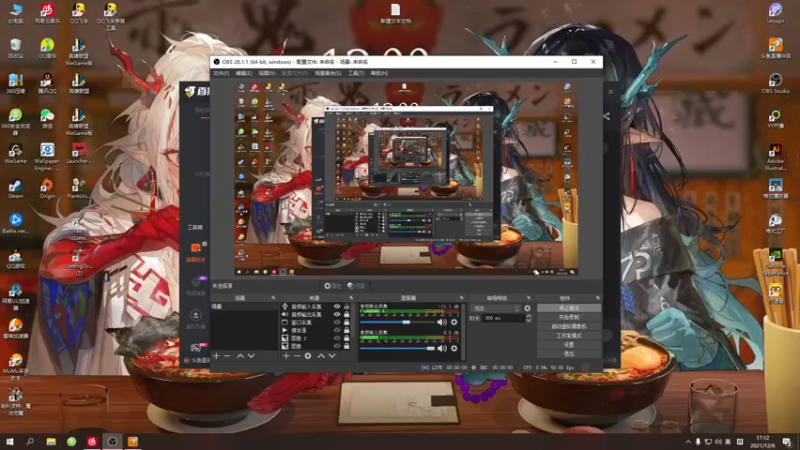Add a new scene with the plus icon
Screen dimensions: 800x450
tap(216, 356)
